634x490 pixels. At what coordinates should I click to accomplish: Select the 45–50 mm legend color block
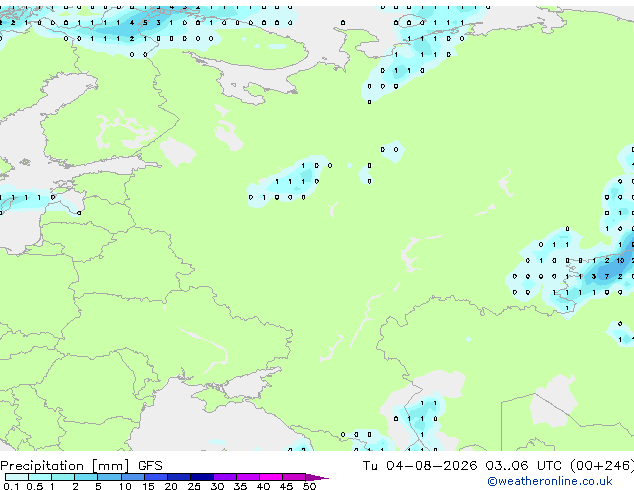tap(294, 477)
